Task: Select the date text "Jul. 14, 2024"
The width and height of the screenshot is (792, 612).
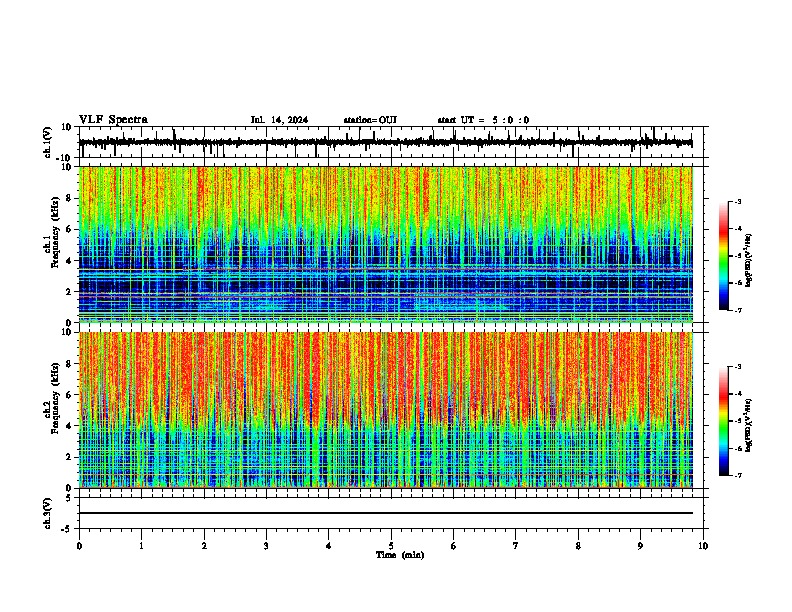Action: point(279,120)
